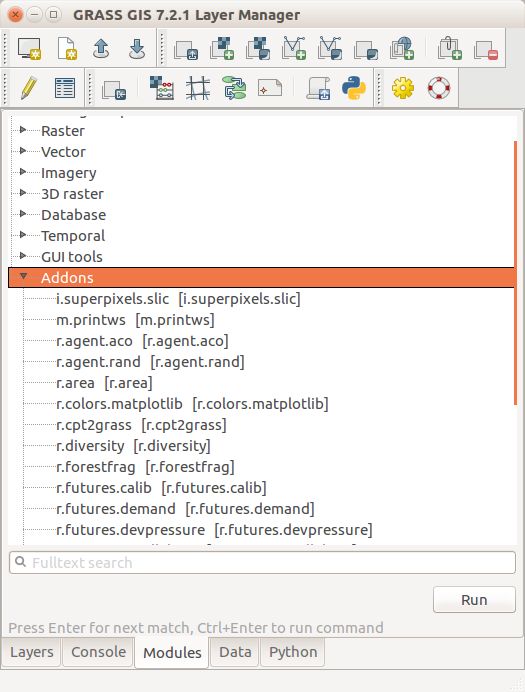
Task: Select the r.diversity module
Action: point(133,446)
